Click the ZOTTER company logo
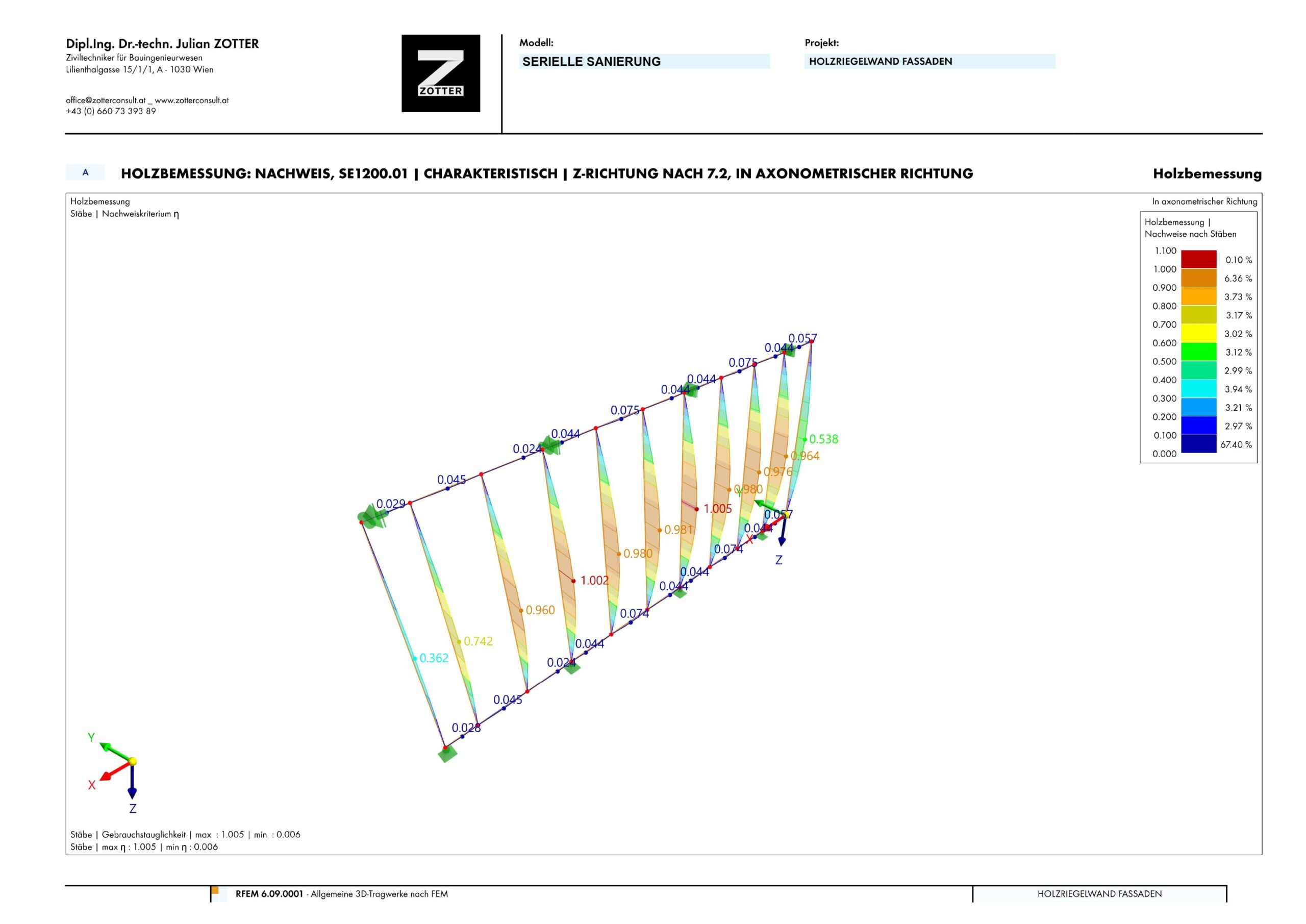The image size is (1306, 924). [440, 73]
